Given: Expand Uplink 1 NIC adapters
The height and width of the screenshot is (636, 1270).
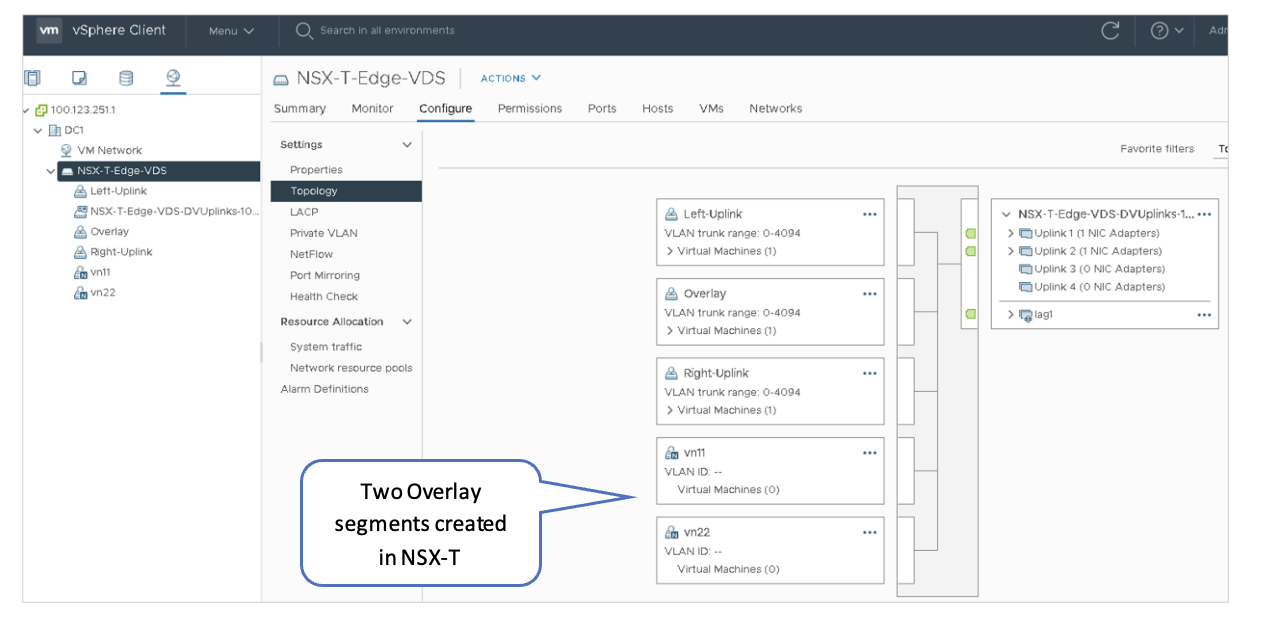Looking at the screenshot, I should tap(1011, 233).
